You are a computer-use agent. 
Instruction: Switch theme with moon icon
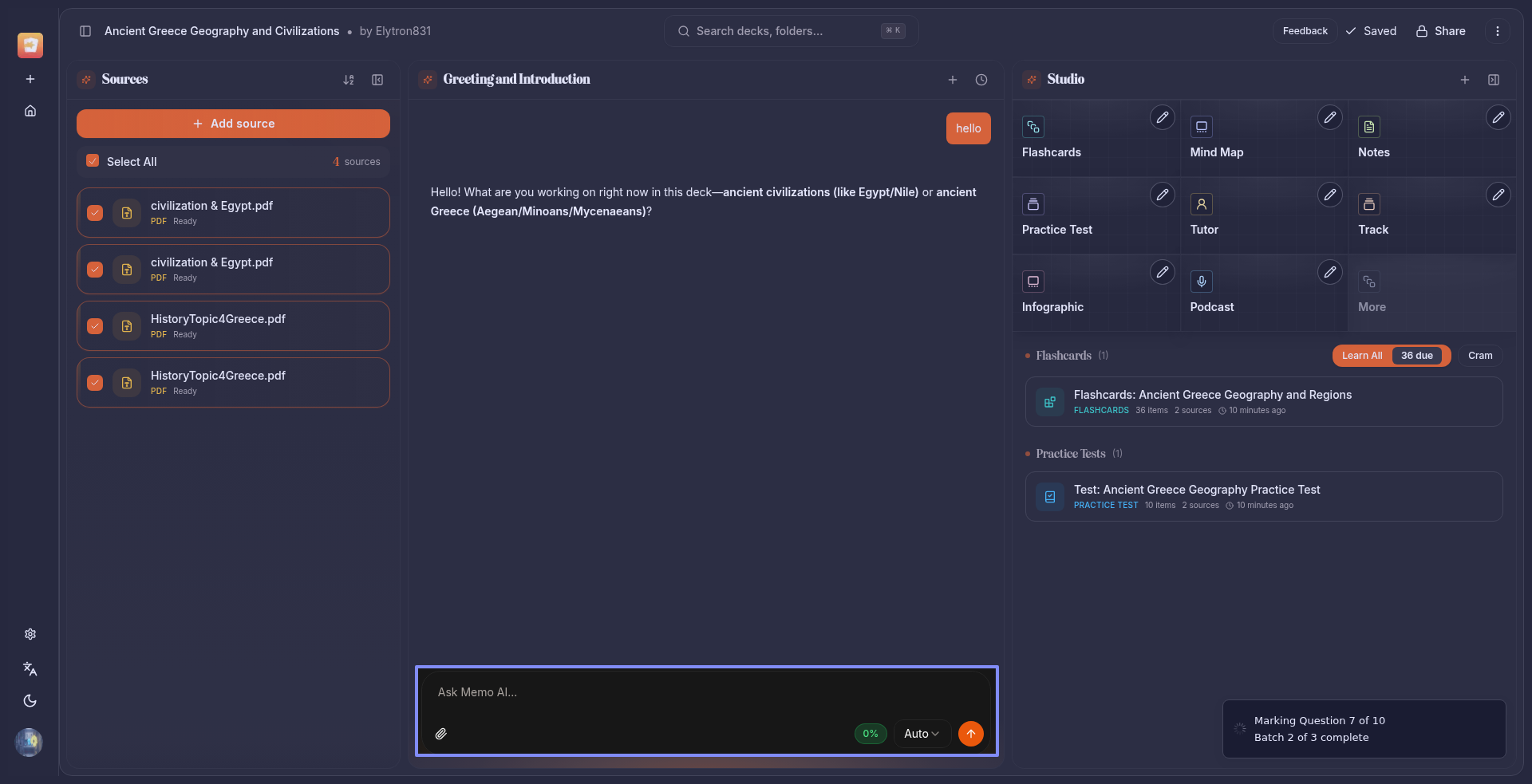pos(30,701)
